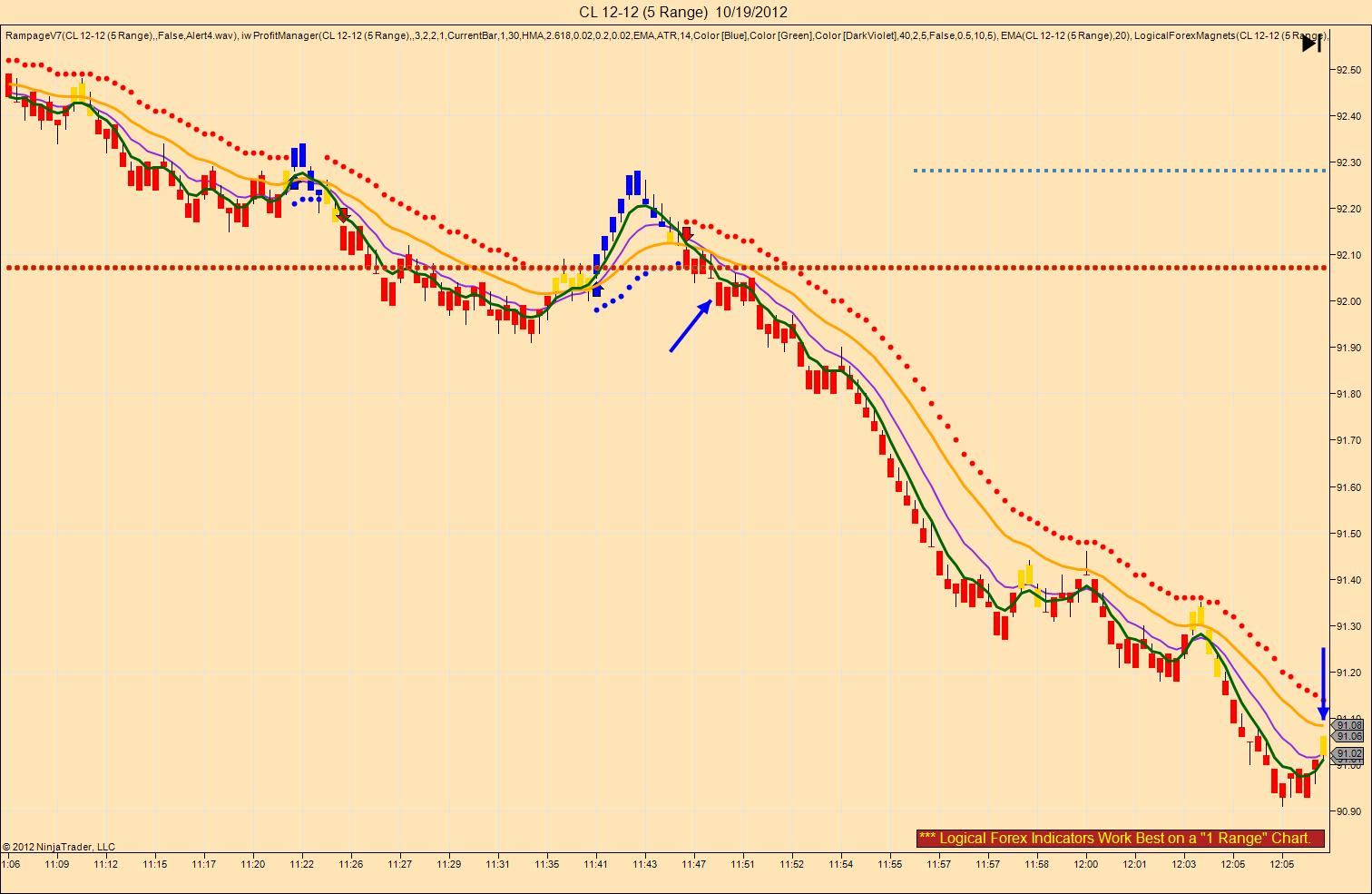Click the 12:00 time axis label

[x=1085, y=864]
